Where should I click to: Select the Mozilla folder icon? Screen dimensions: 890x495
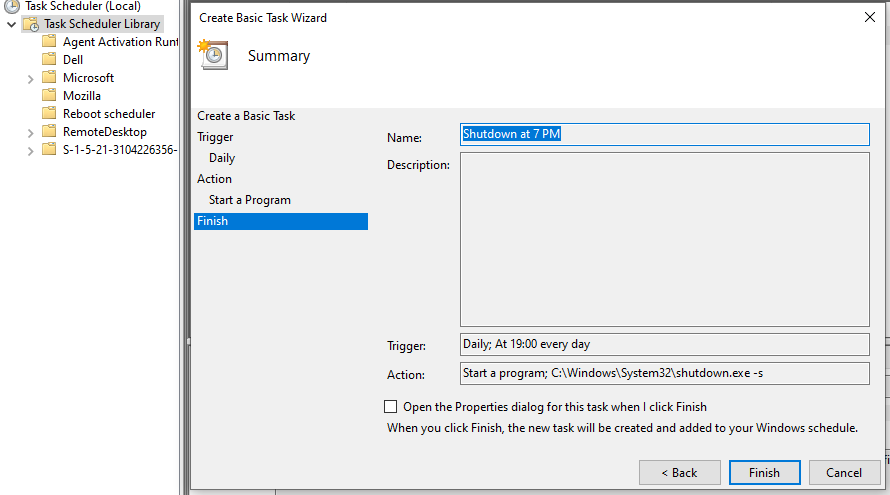pyautogui.click(x=49, y=95)
